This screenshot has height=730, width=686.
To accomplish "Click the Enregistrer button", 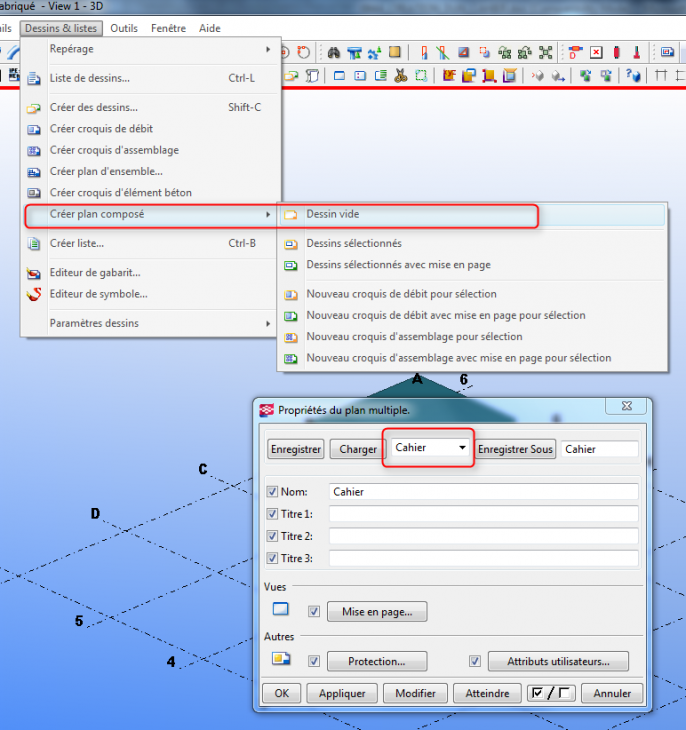I will [296, 449].
